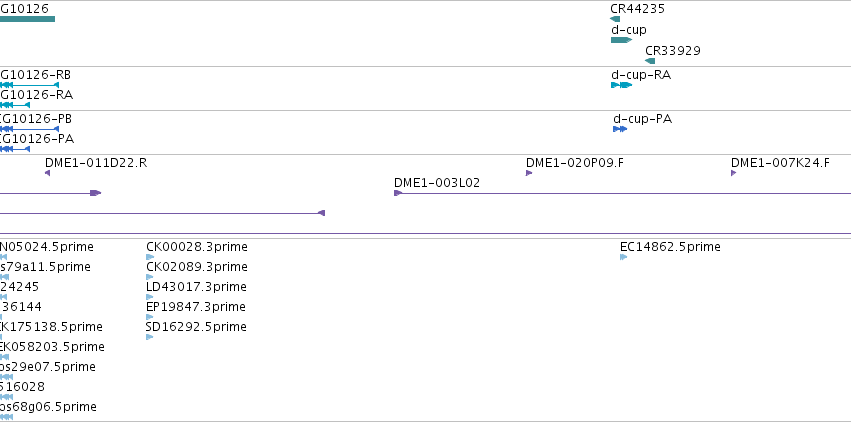Click the bs29e07.5prime EST glyph
The image size is (851, 422).
6,377
